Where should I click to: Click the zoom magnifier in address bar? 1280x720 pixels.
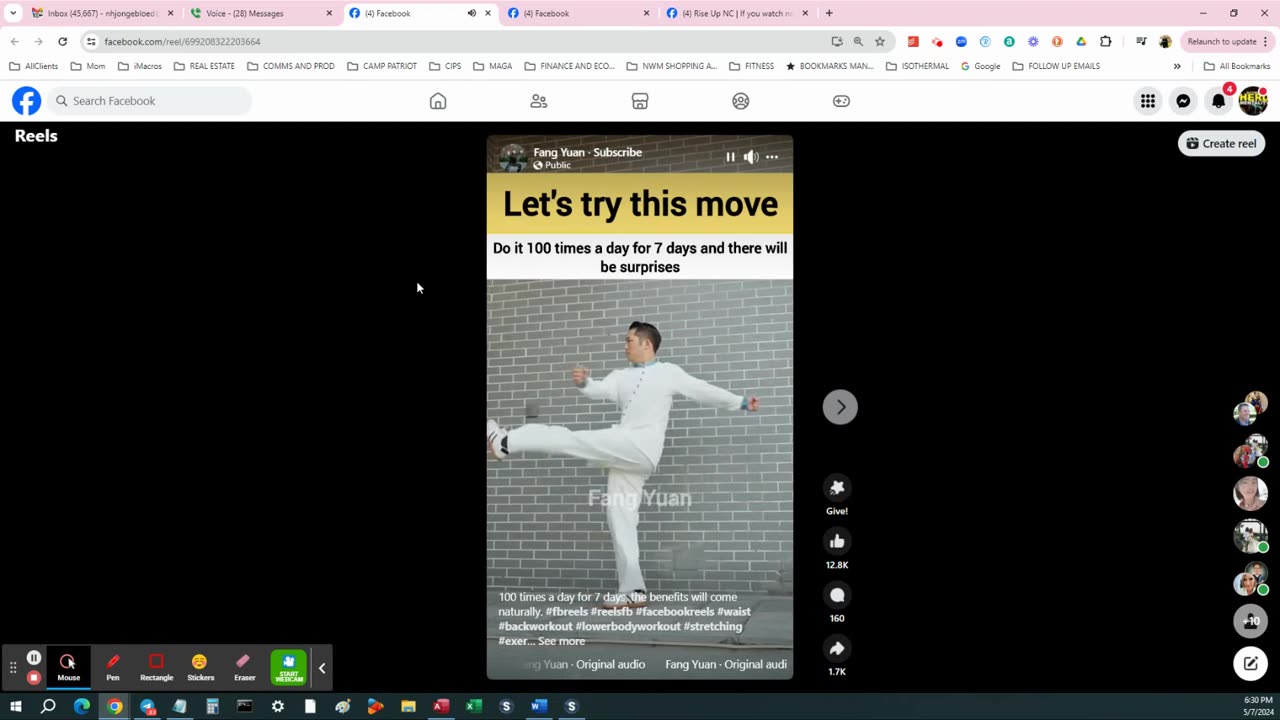click(858, 41)
